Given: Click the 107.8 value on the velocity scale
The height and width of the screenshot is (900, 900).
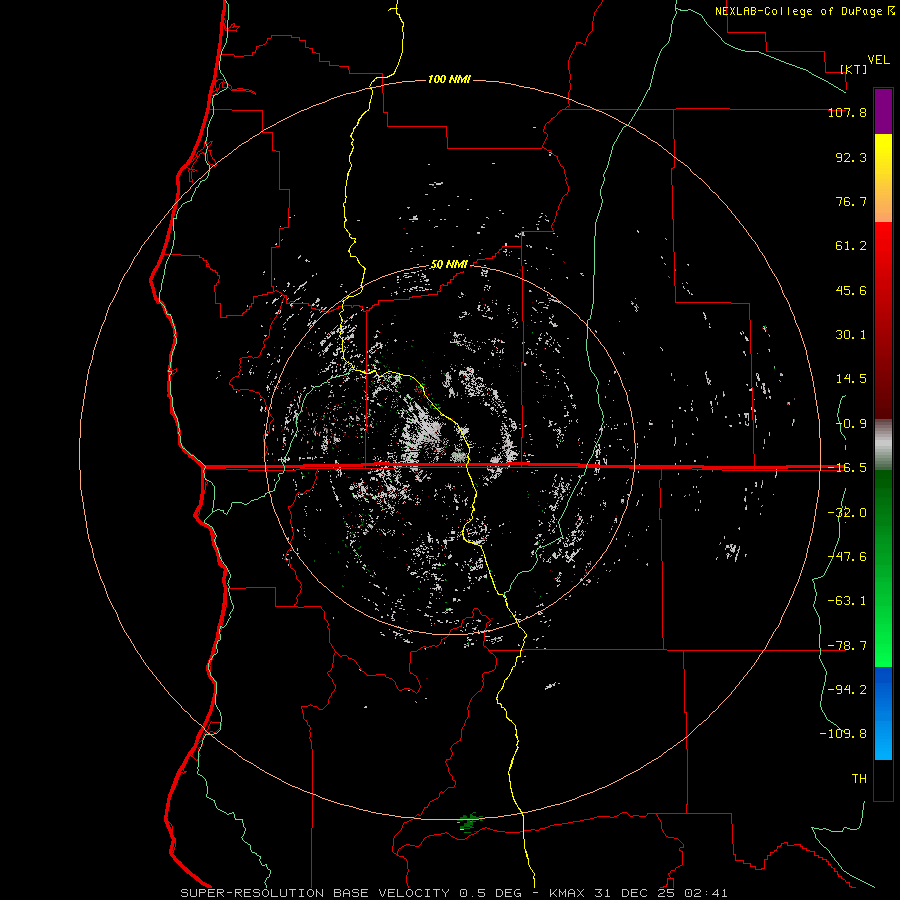Looking at the screenshot, I should coord(847,112).
